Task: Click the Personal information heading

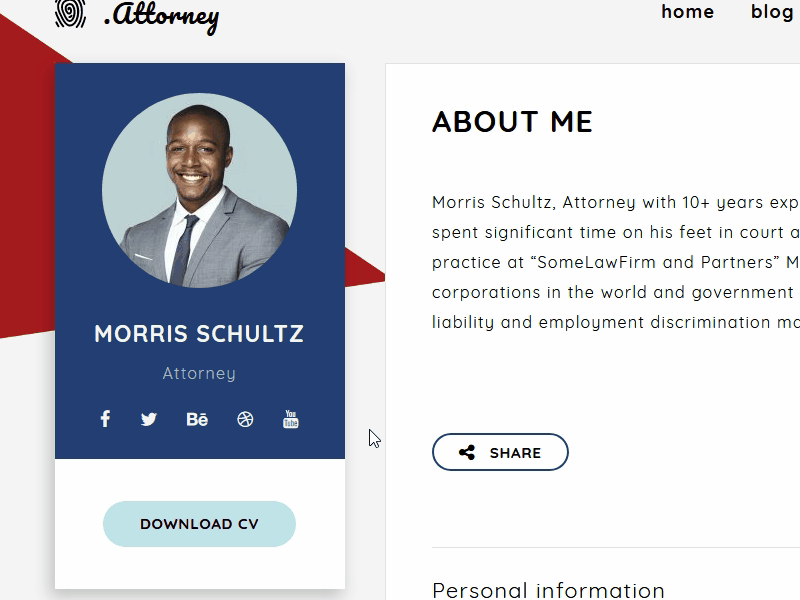Action: [x=548, y=590]
